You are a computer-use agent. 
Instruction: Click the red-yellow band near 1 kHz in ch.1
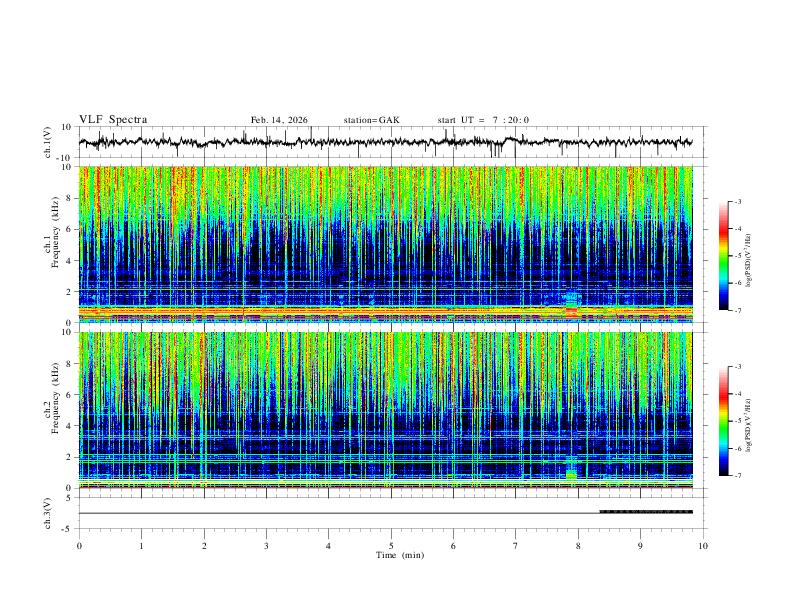point(385,311)
